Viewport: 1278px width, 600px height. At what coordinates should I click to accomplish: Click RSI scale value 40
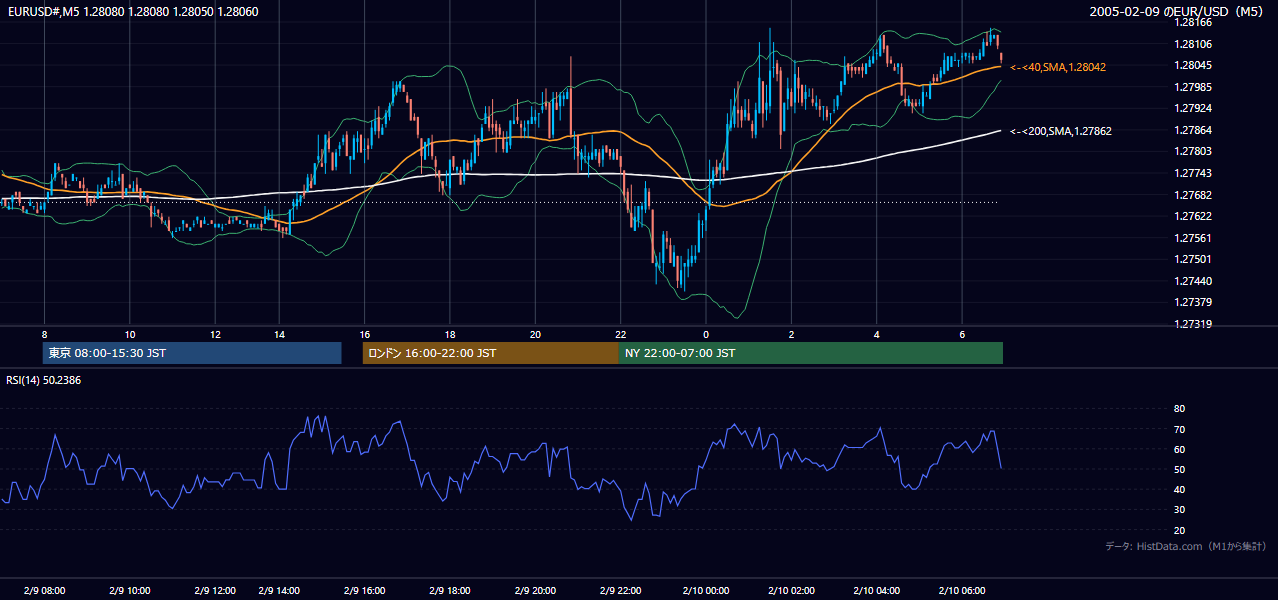pyautogui.click(x=1179, y=489)
